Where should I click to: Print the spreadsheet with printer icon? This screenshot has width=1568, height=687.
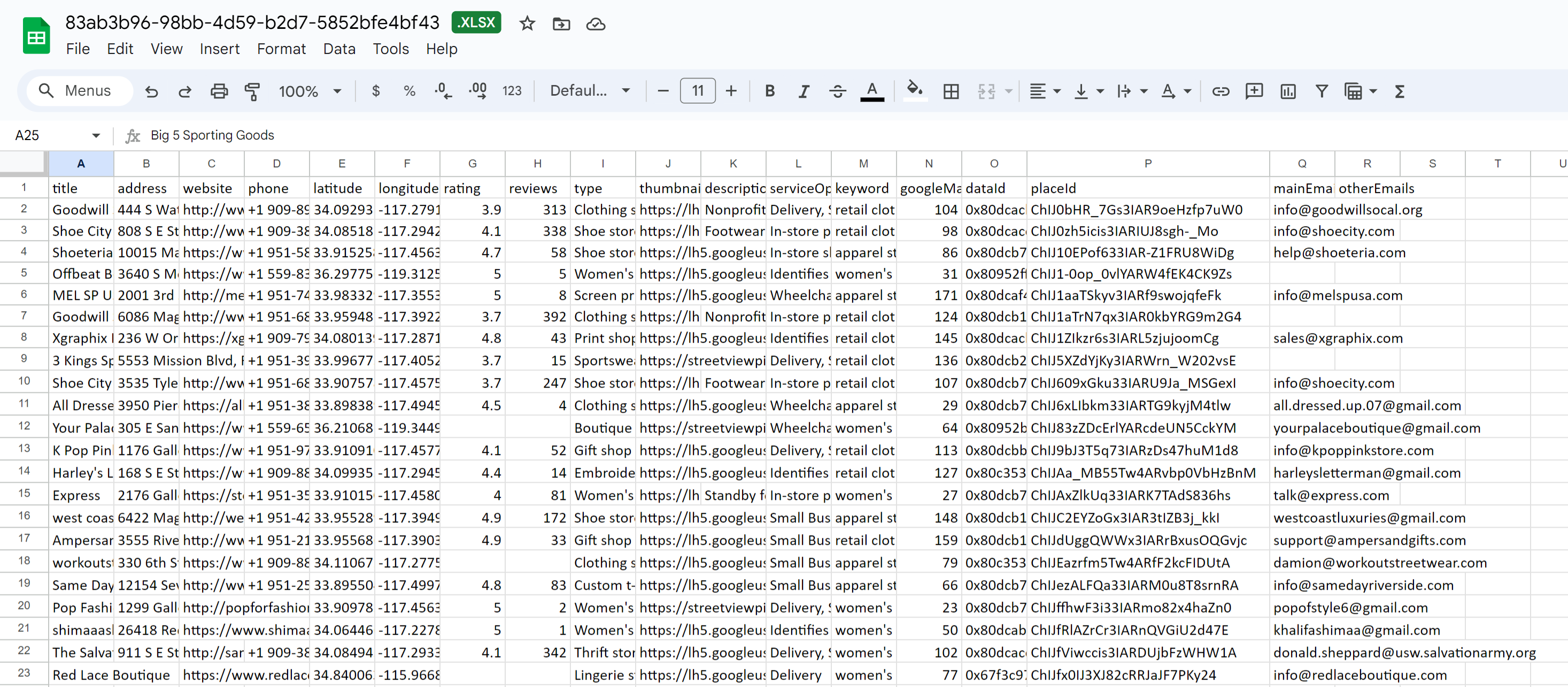[219, 91]
